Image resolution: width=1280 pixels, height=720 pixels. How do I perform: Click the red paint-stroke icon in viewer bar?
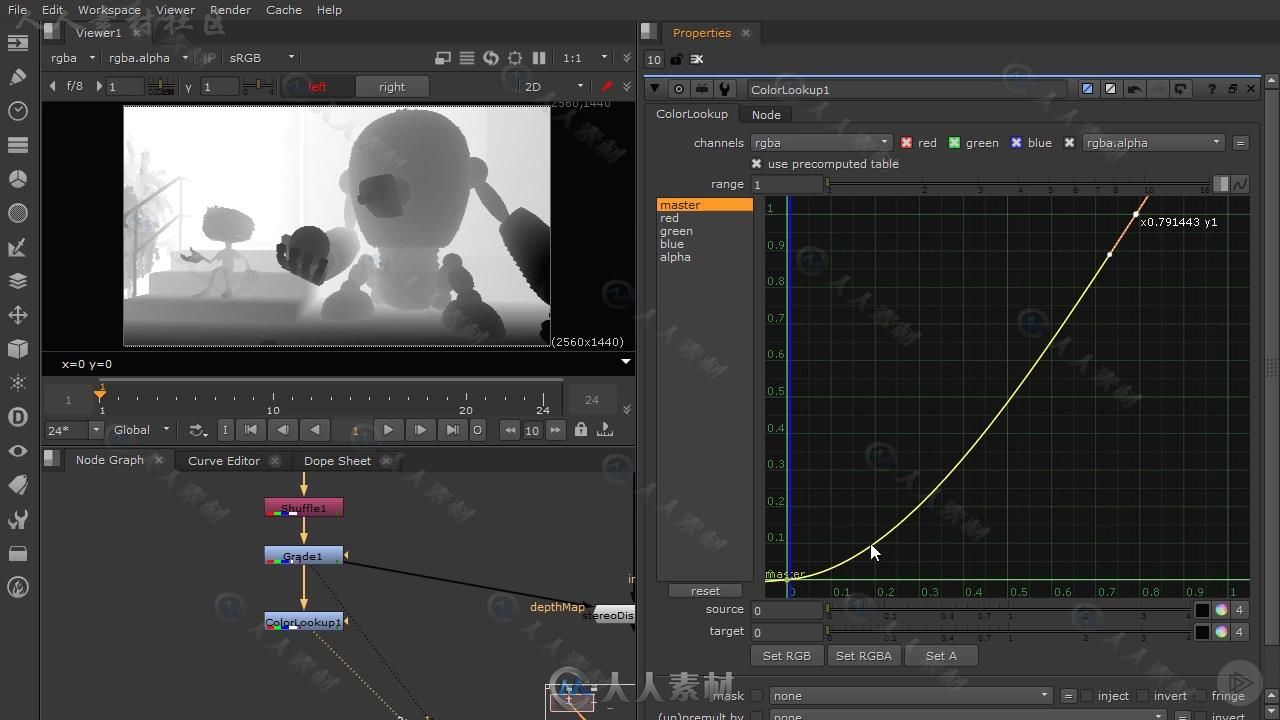606,87
